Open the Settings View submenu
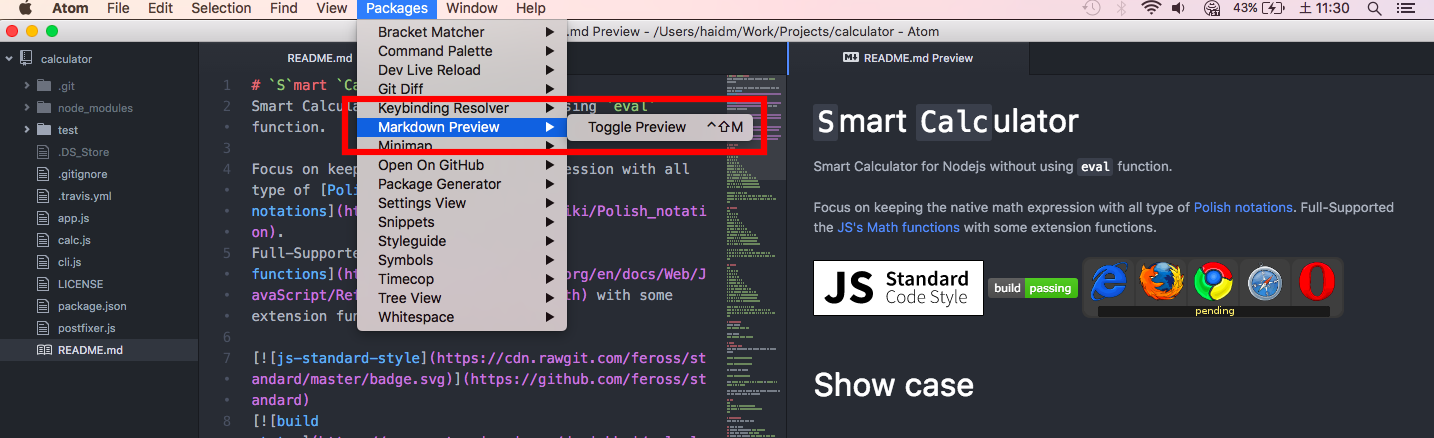The width and height of the screenshot is (1434, 438). coord(462,203)
